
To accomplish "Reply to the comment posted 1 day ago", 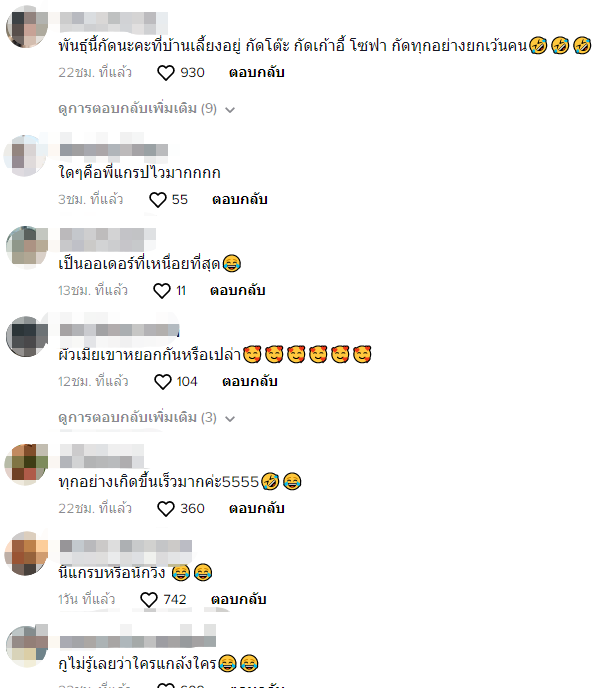I will point(239,599).
